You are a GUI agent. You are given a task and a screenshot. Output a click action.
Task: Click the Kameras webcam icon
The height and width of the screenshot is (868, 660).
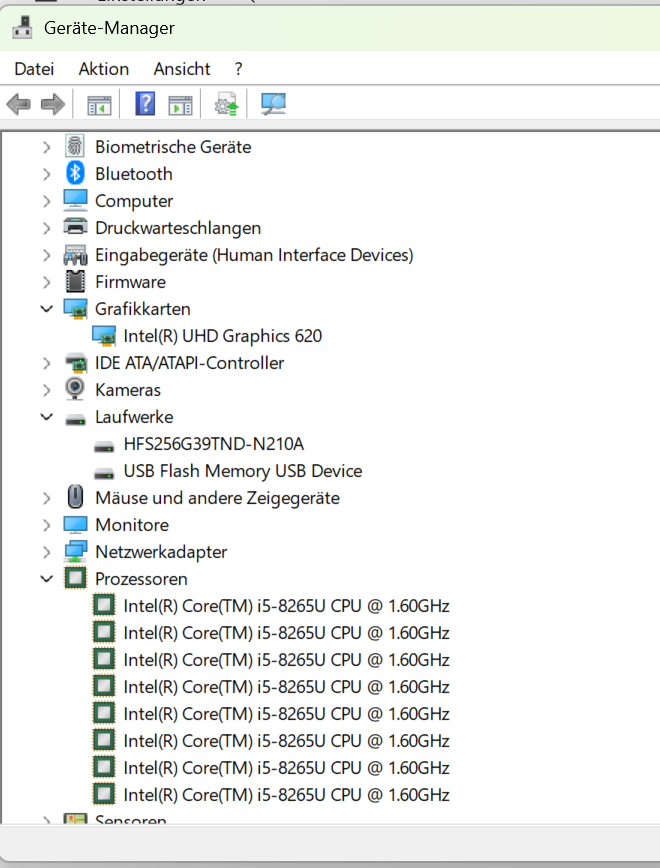75,389
